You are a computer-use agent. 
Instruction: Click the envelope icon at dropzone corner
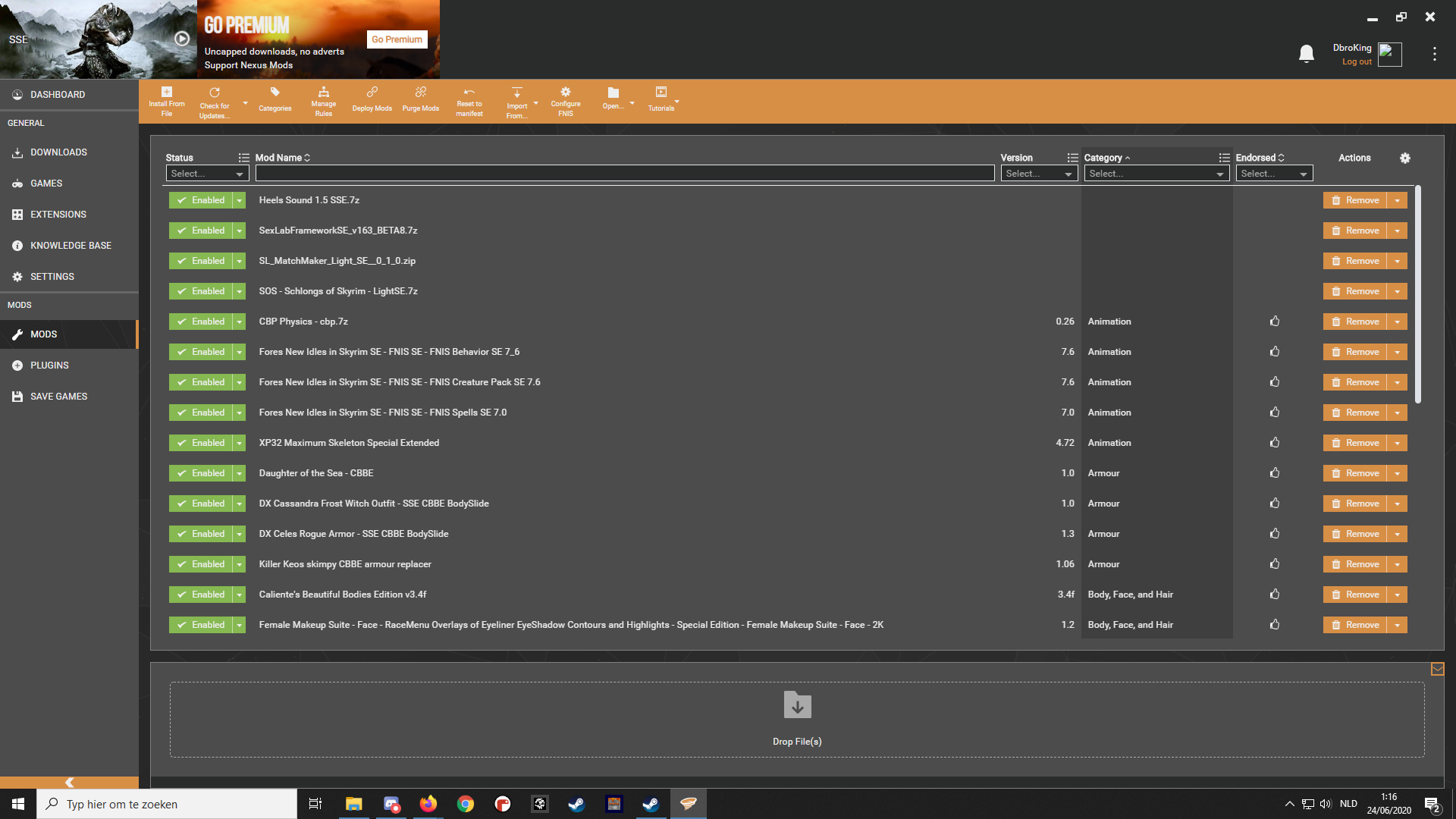[1437, 669]
